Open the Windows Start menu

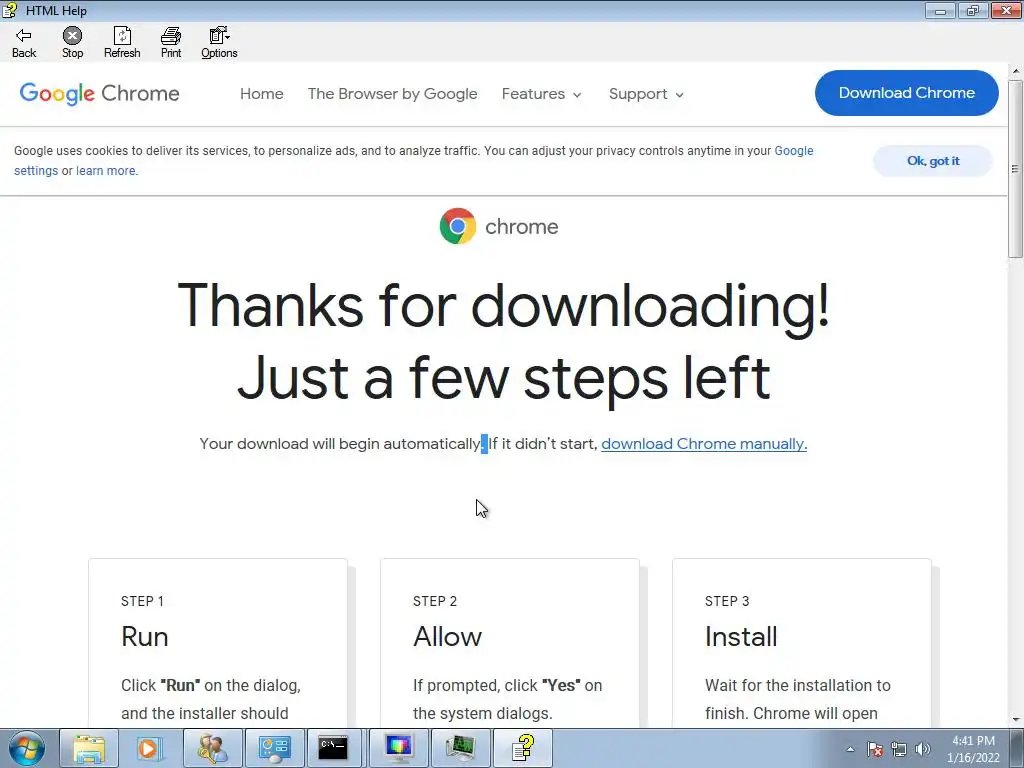pyautogui.click(x=27, y=748)
